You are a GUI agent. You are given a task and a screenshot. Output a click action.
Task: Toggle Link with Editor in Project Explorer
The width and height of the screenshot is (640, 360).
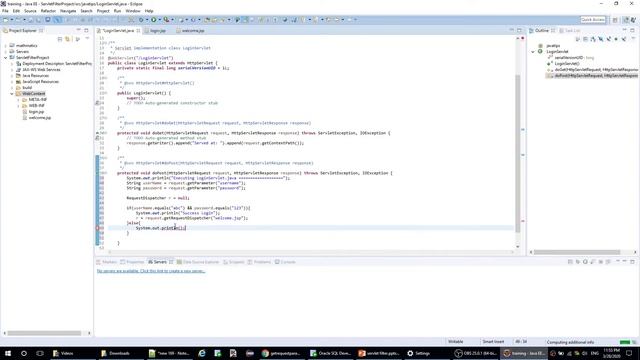[x=68, y=39]
